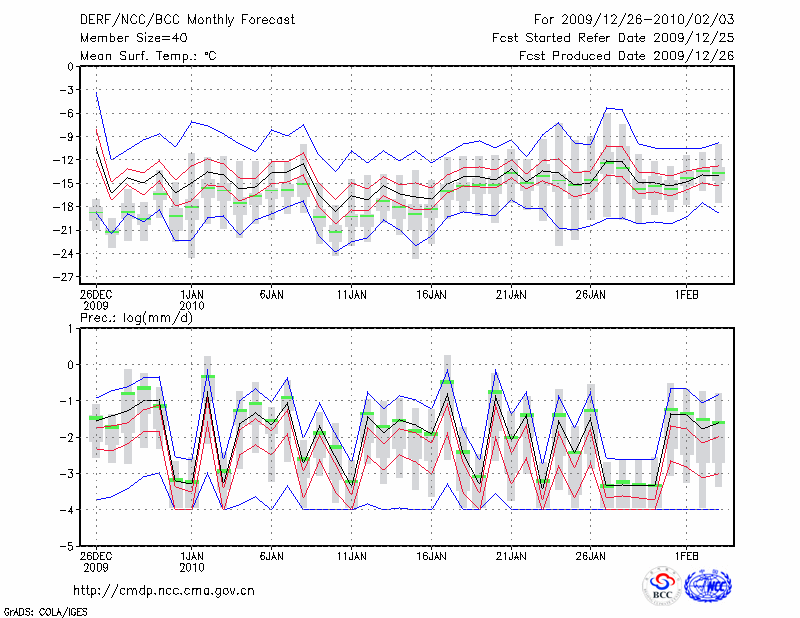Image resolution: width=800 pixels, height=618 pixels.
Task: Open the cmdp.ncc.cma.gov.cn link
Action: 164,590
